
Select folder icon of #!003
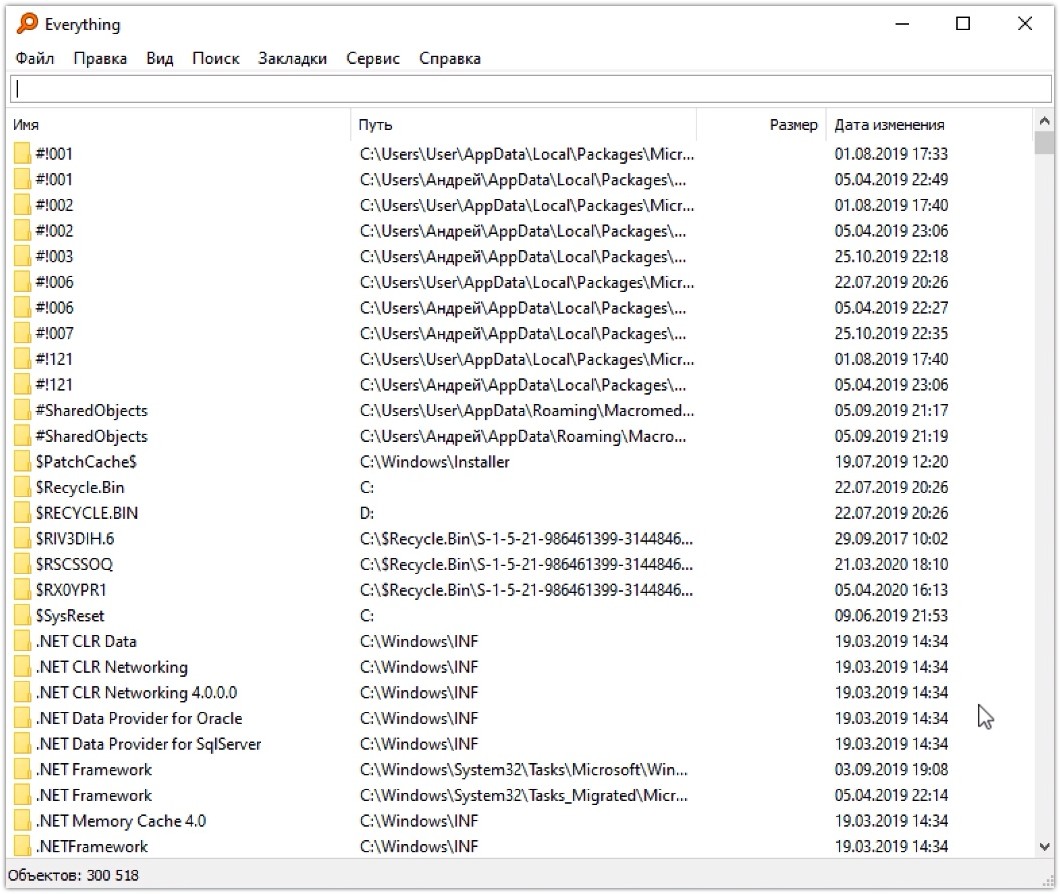tap(22, 257)
